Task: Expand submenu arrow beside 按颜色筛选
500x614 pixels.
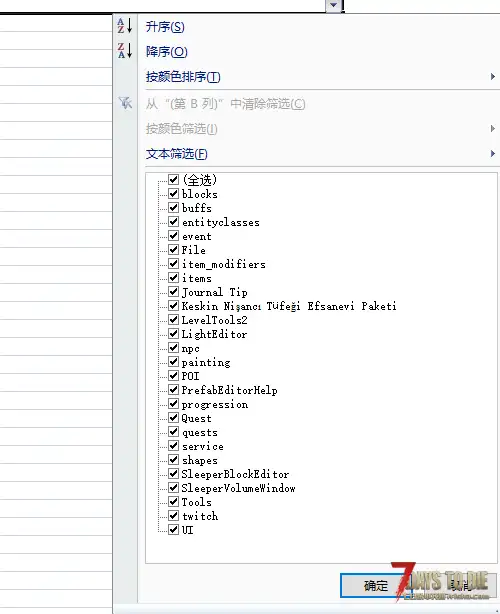Action: [x=493, y=128]
